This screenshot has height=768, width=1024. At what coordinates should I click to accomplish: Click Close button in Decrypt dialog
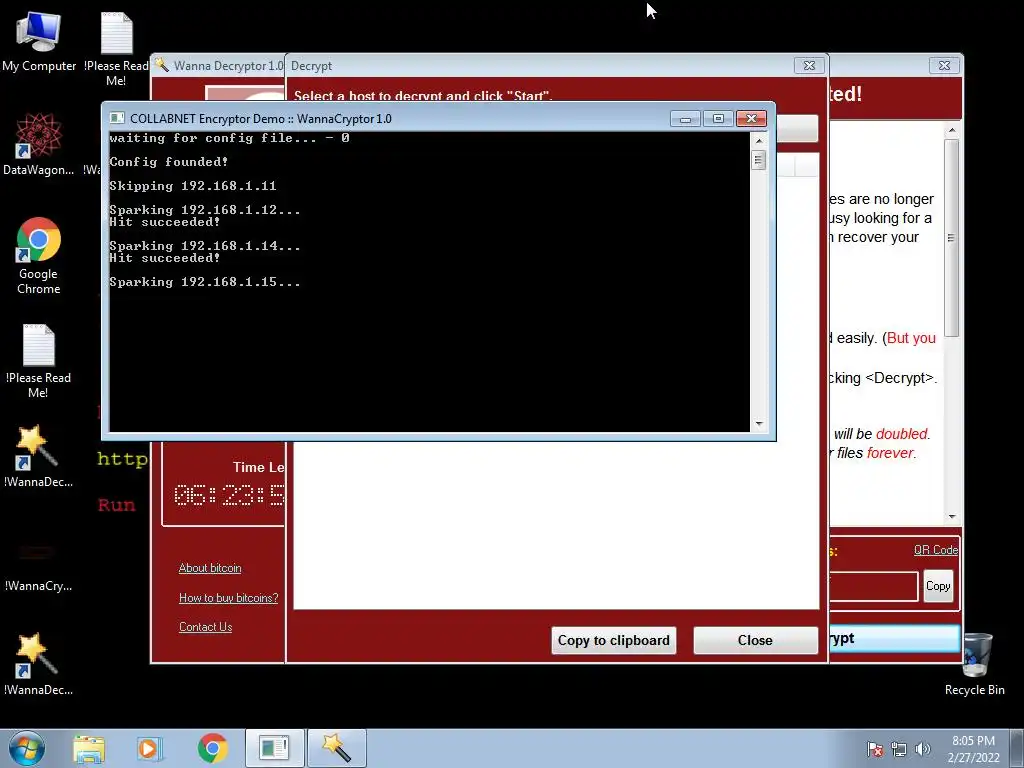pos(756,640)
